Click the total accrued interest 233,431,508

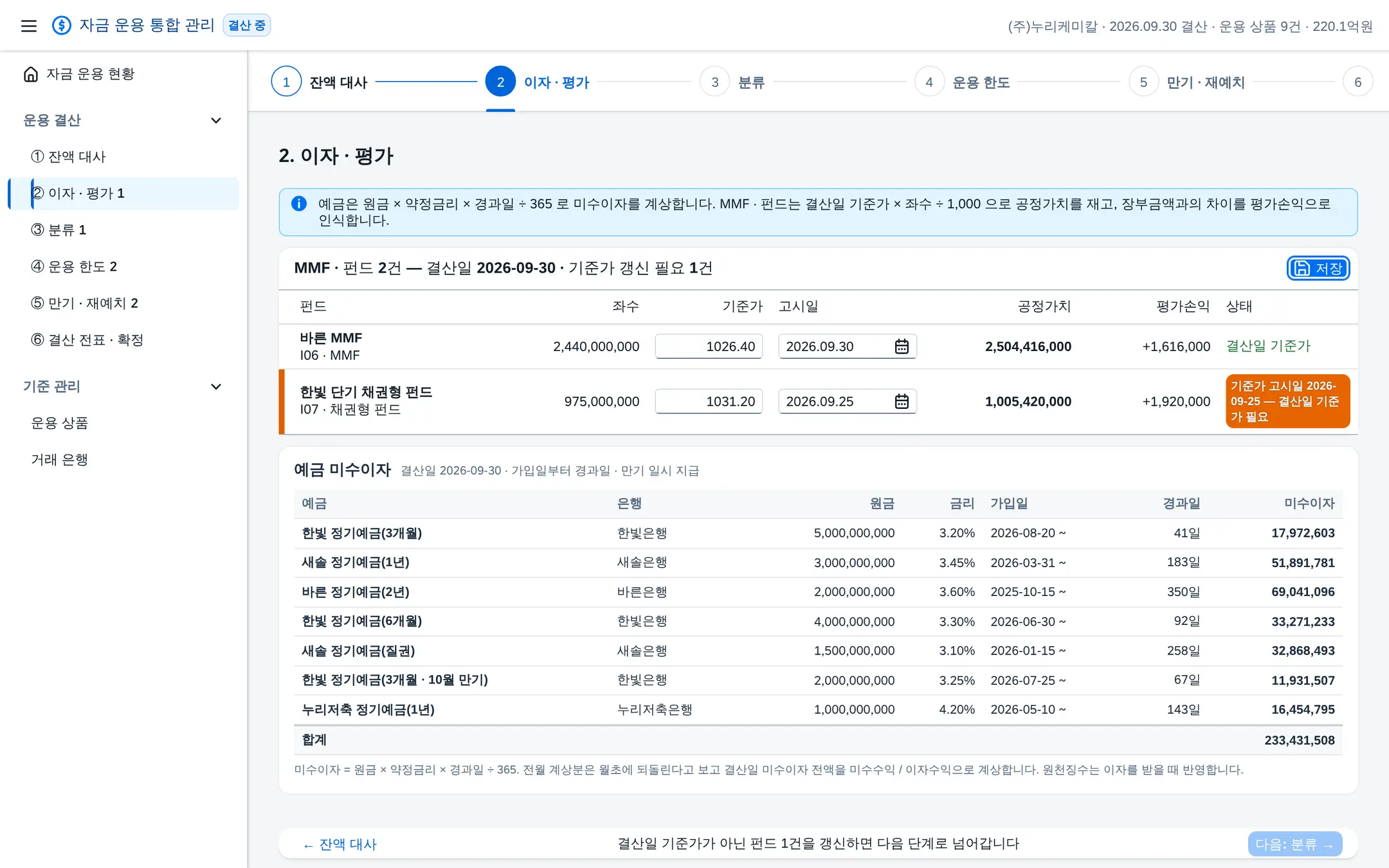(x=1300, y=740)
